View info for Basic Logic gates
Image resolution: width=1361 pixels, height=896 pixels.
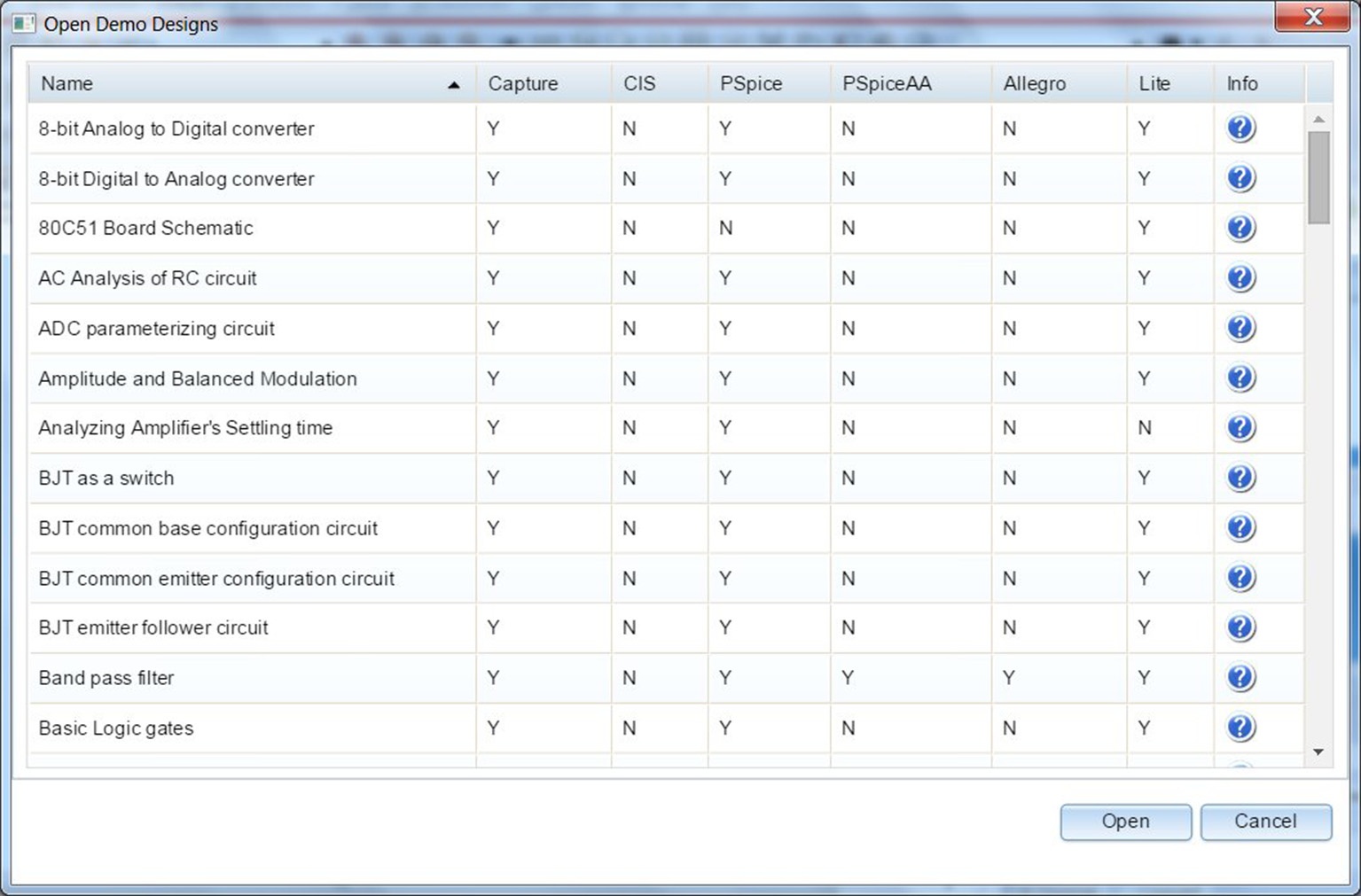click(1240, 728)
